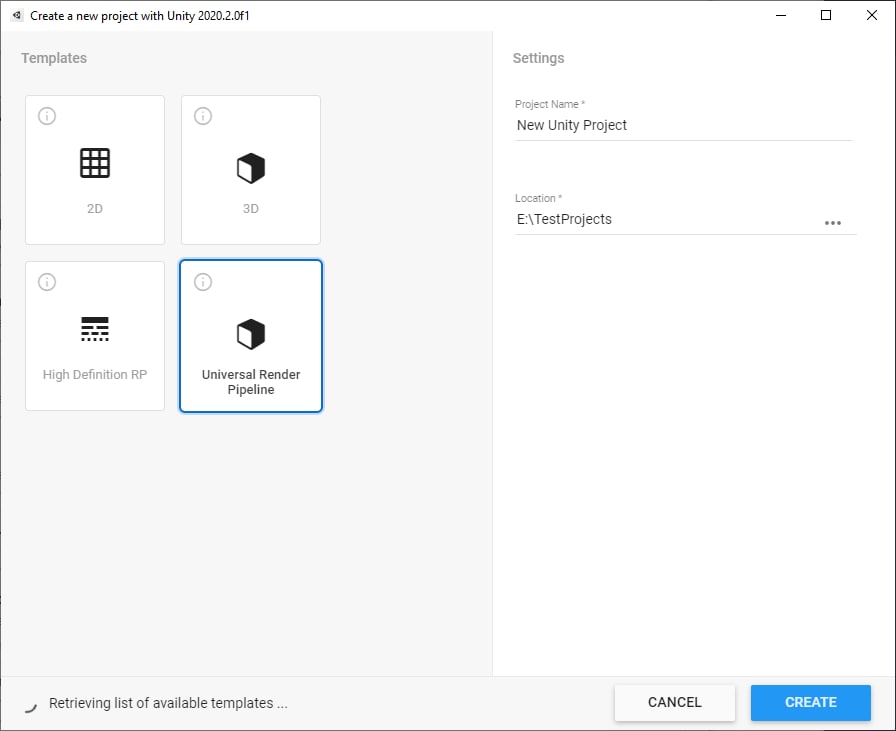
Task: Minimize the Create project window
Action: 781,15
